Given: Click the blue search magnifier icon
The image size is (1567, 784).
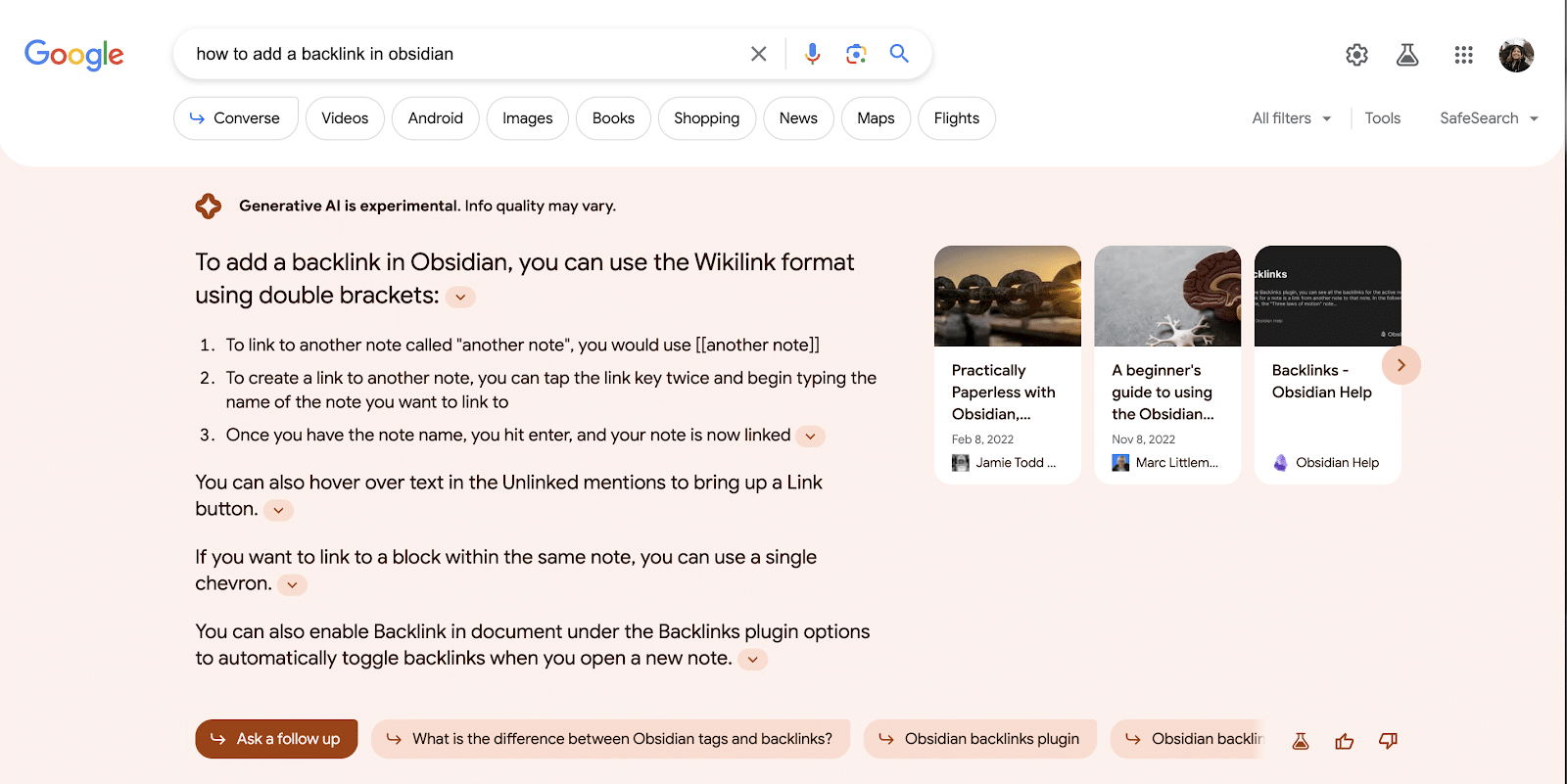Looking at the screenshot, I should click(x=899, y=54).
